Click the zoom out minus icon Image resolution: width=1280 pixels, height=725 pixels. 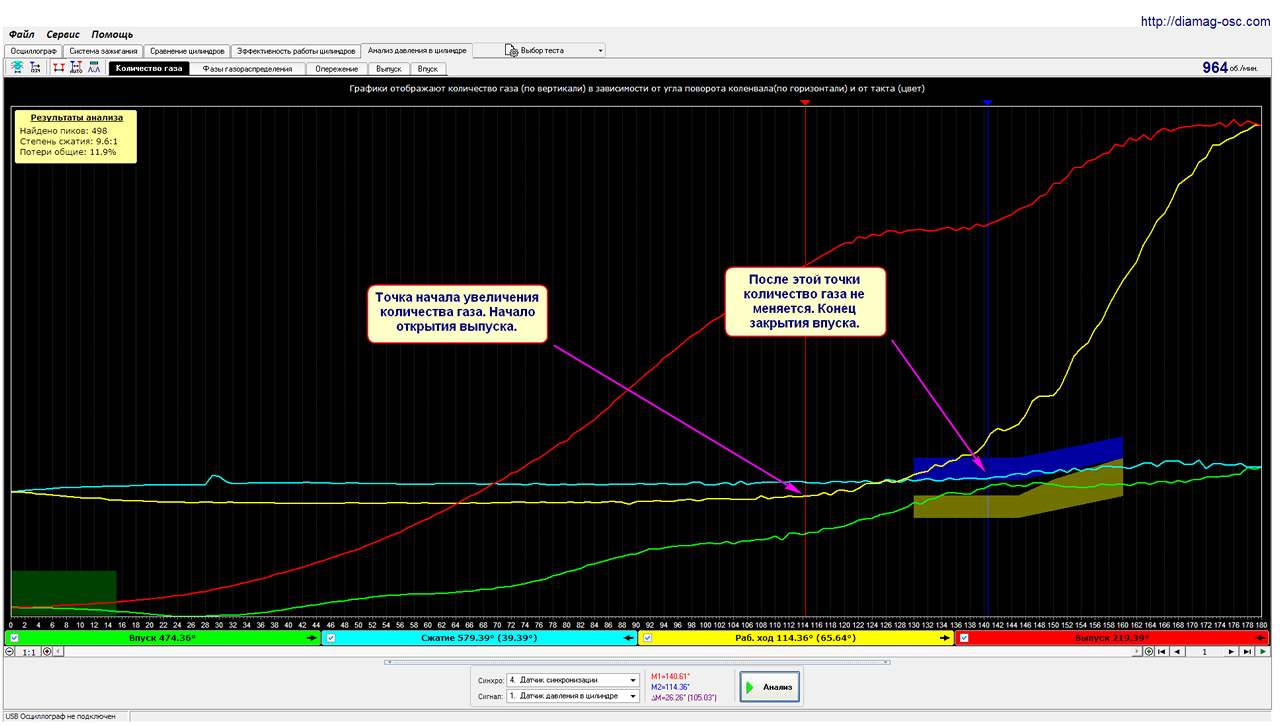click(9, 651)
